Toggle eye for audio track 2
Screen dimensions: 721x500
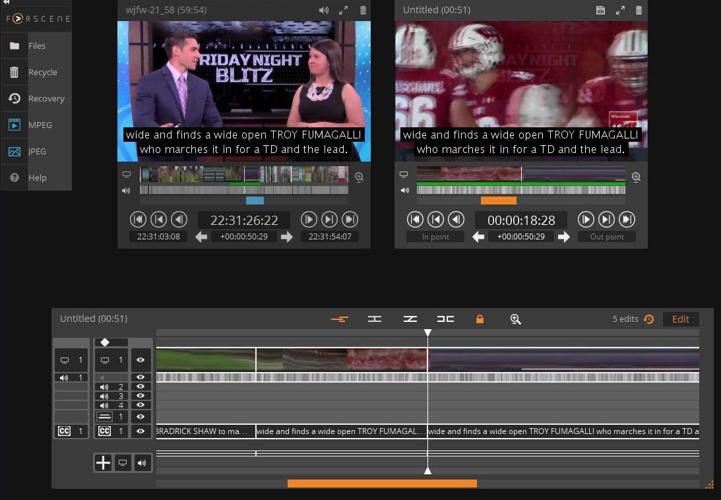tap(140, 387)
